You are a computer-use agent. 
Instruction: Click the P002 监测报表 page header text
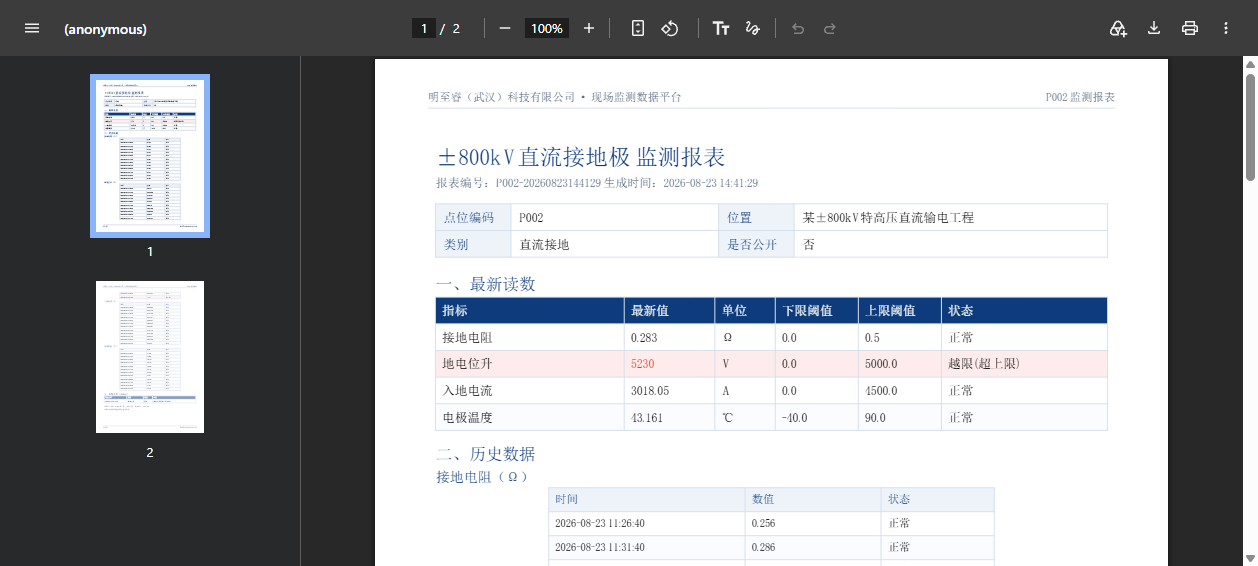(1080, 97)
